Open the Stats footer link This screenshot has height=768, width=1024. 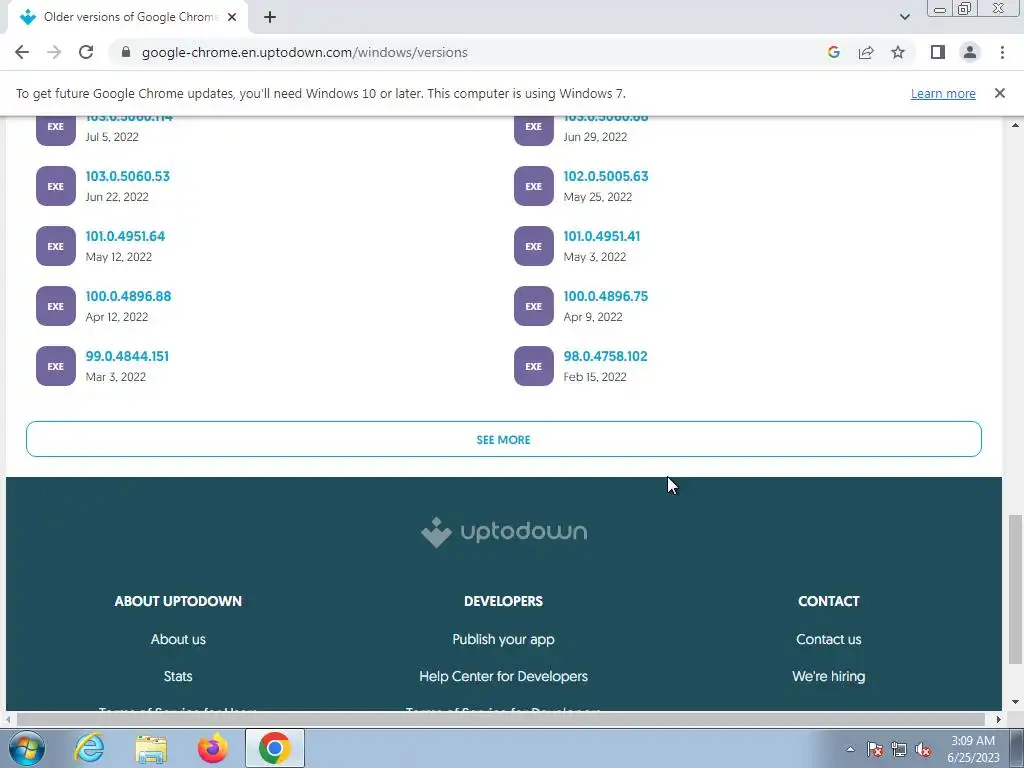[178, 676]
